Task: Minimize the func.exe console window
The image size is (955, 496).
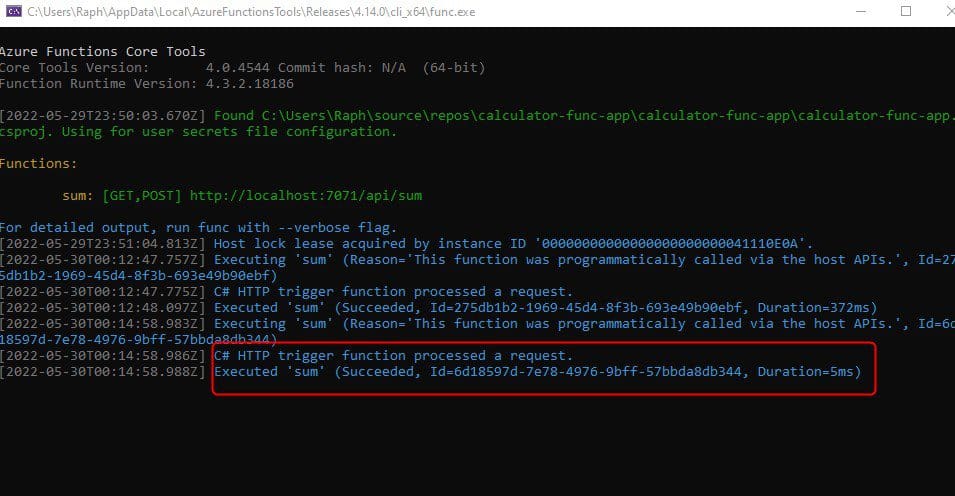Action: [861, 12]
